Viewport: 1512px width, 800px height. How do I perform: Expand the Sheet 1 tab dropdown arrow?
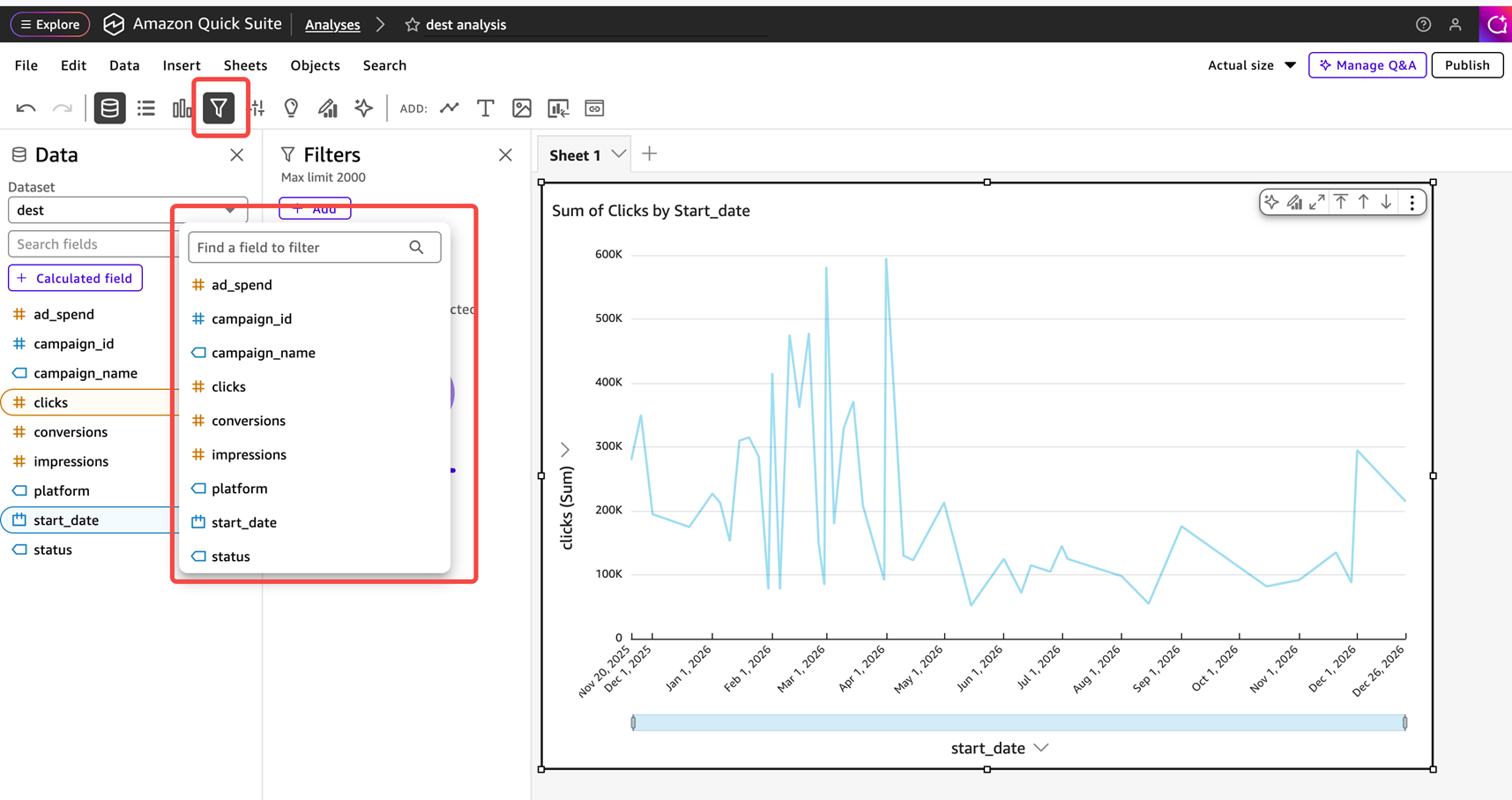(619, 154)
